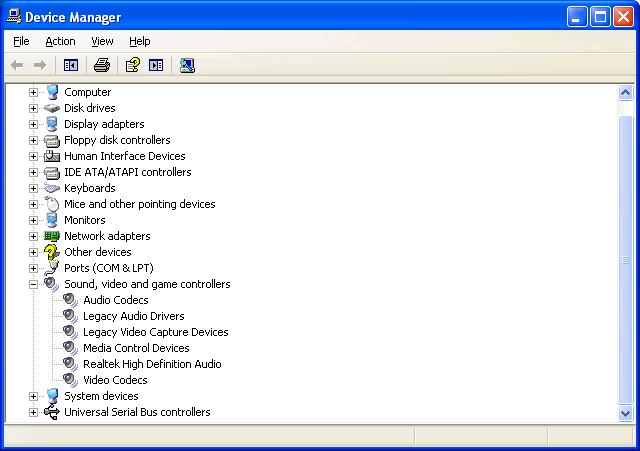This screenshot has width=640, height=451.
Task: Click the Device Manager title bar icon
Action: [x=14, y=17]
